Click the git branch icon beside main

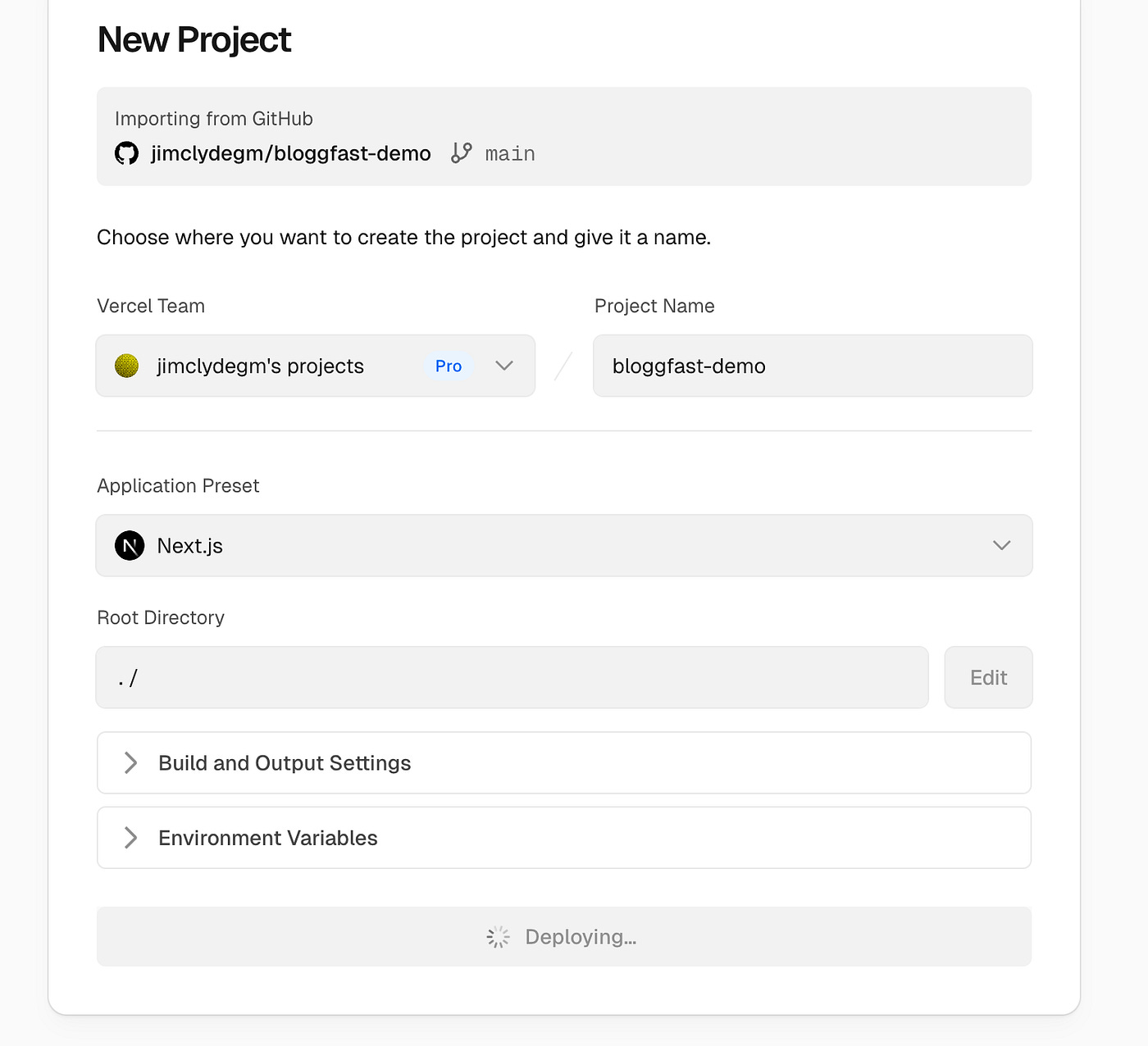(462, 152)
